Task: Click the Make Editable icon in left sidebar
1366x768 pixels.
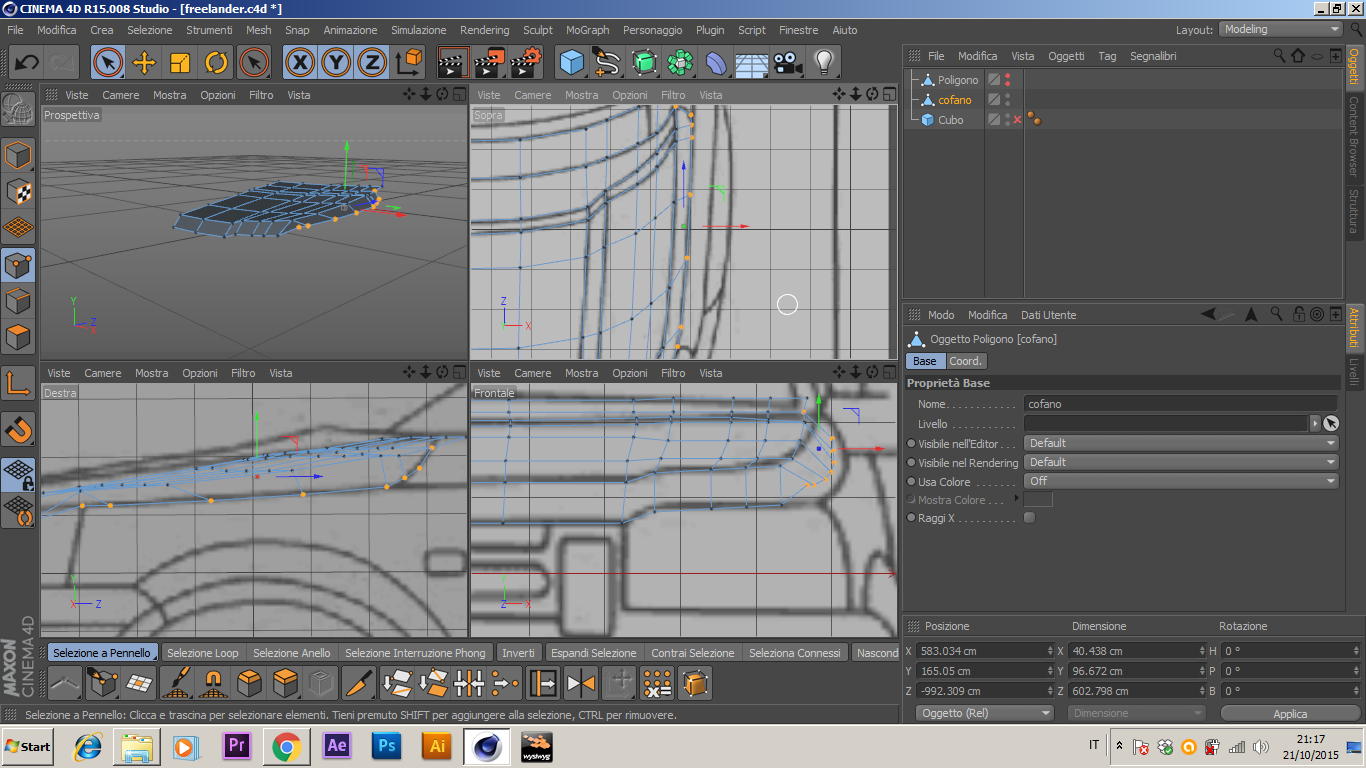Action: pos(18,111)
